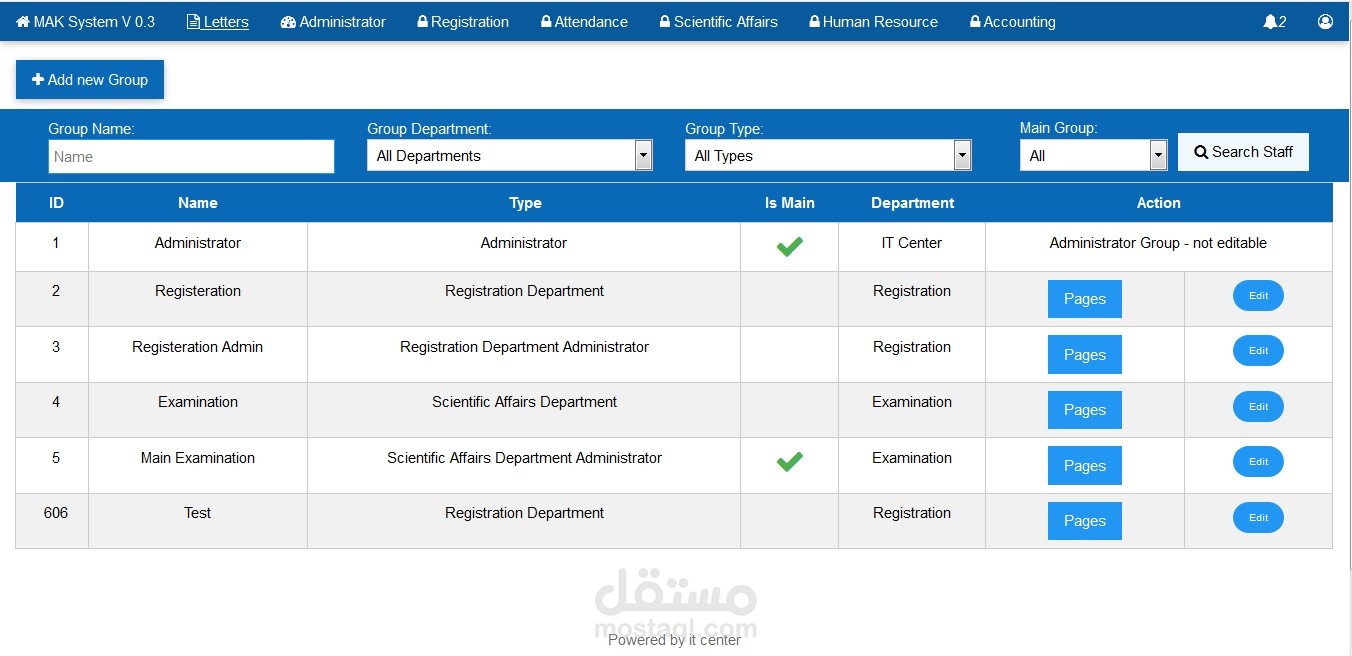The height and width of the screenshot is (656, 1352).
Task: Edit the Test group row
Action: point(1258,518)
